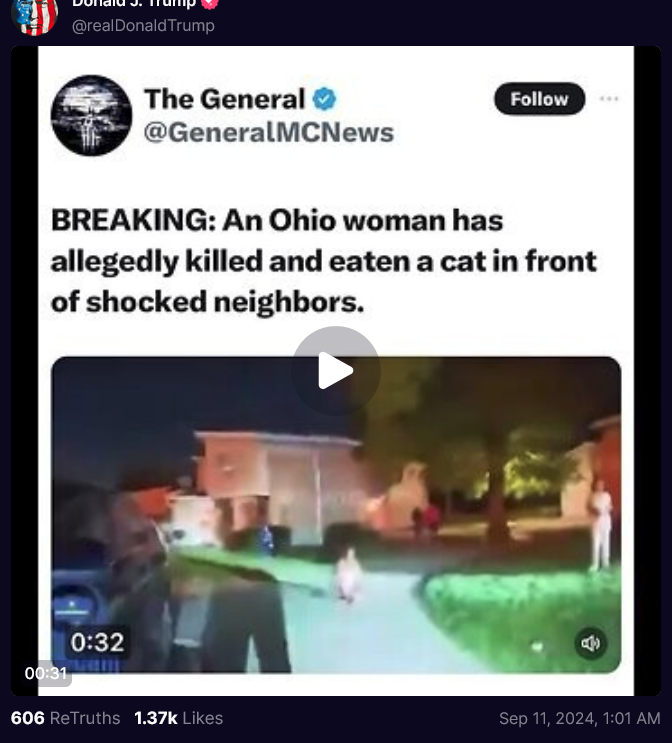672x743 pixels.
Task: Click the Follow button
Action: 539,99
